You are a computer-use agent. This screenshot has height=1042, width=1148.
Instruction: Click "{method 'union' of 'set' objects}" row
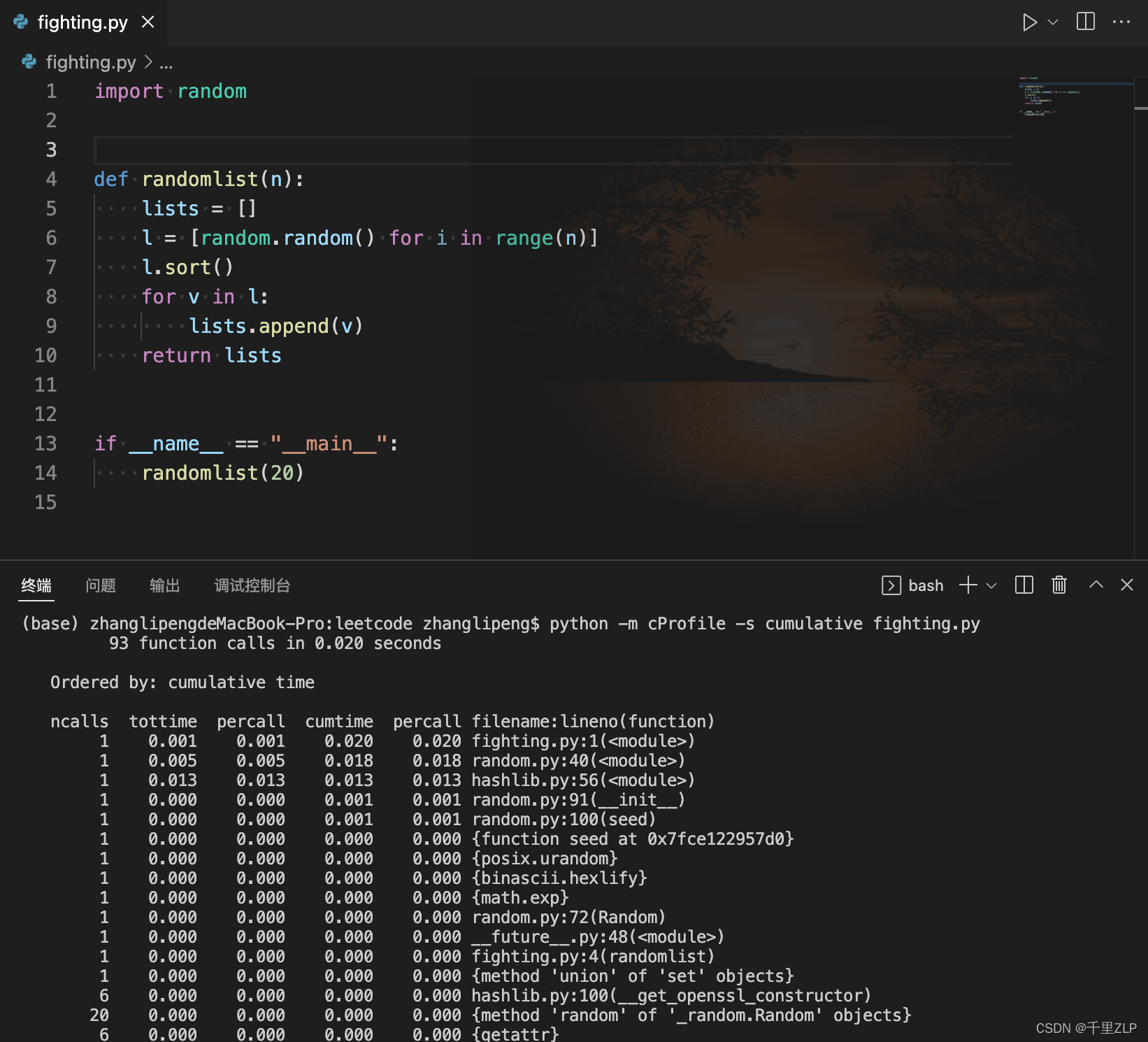click(633, 976)
